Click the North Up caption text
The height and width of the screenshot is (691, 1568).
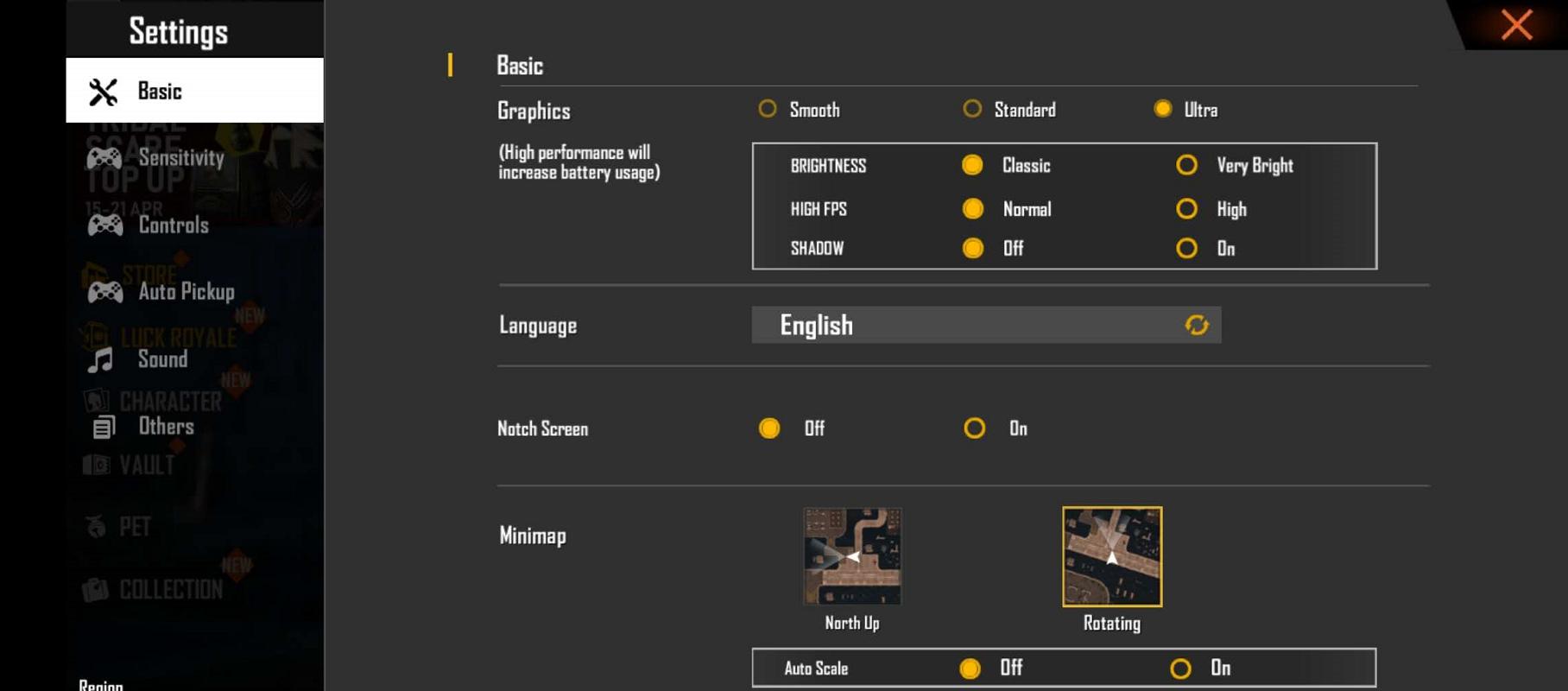point(852,623)
